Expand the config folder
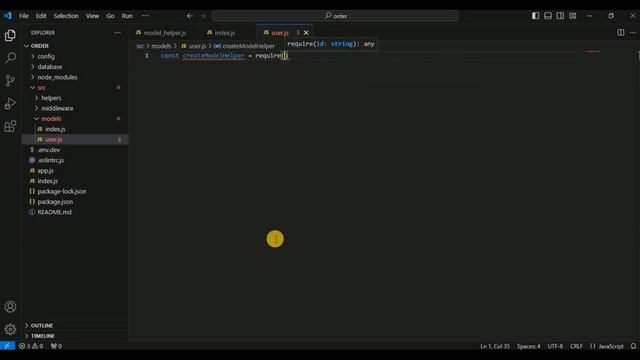 (x=46, y=56)
